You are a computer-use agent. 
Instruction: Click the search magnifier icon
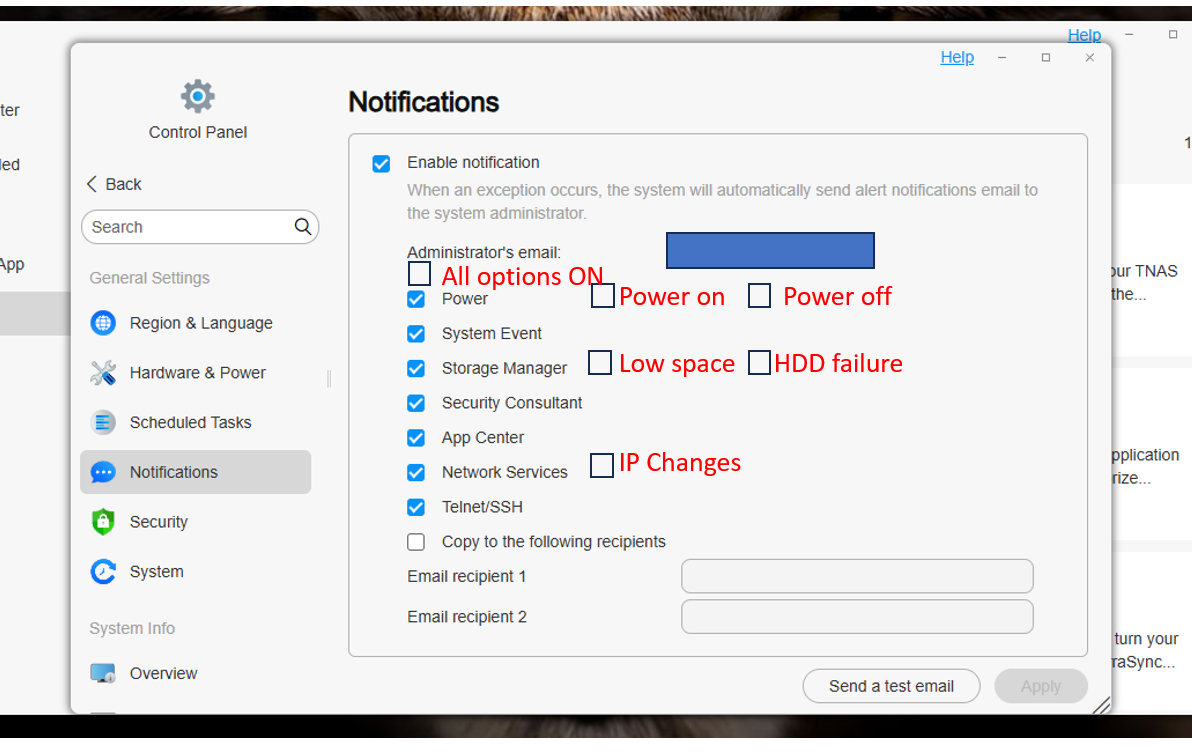tap(303, 227)
